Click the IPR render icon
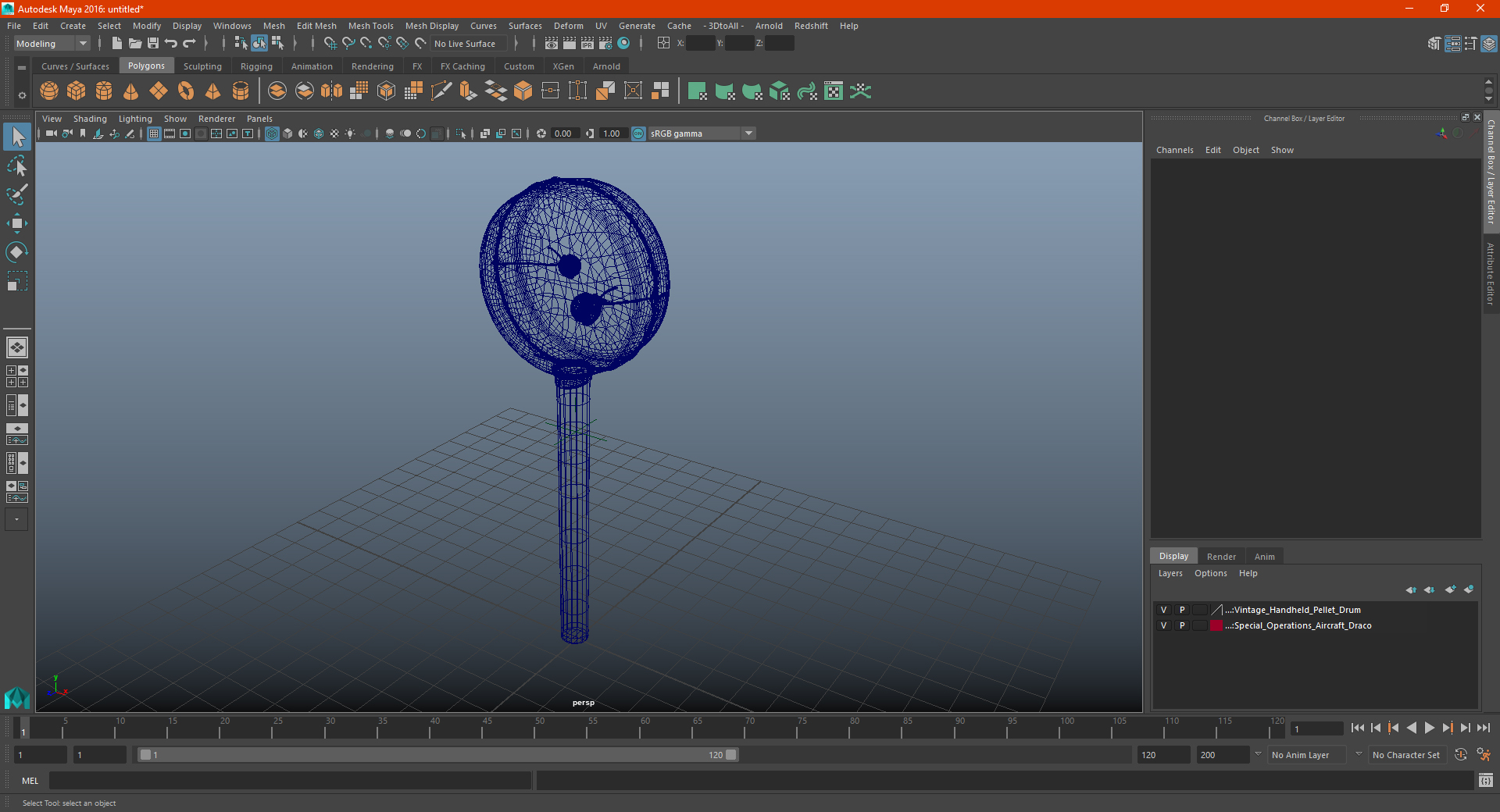The image size is (1500, 812). (587, 44)
